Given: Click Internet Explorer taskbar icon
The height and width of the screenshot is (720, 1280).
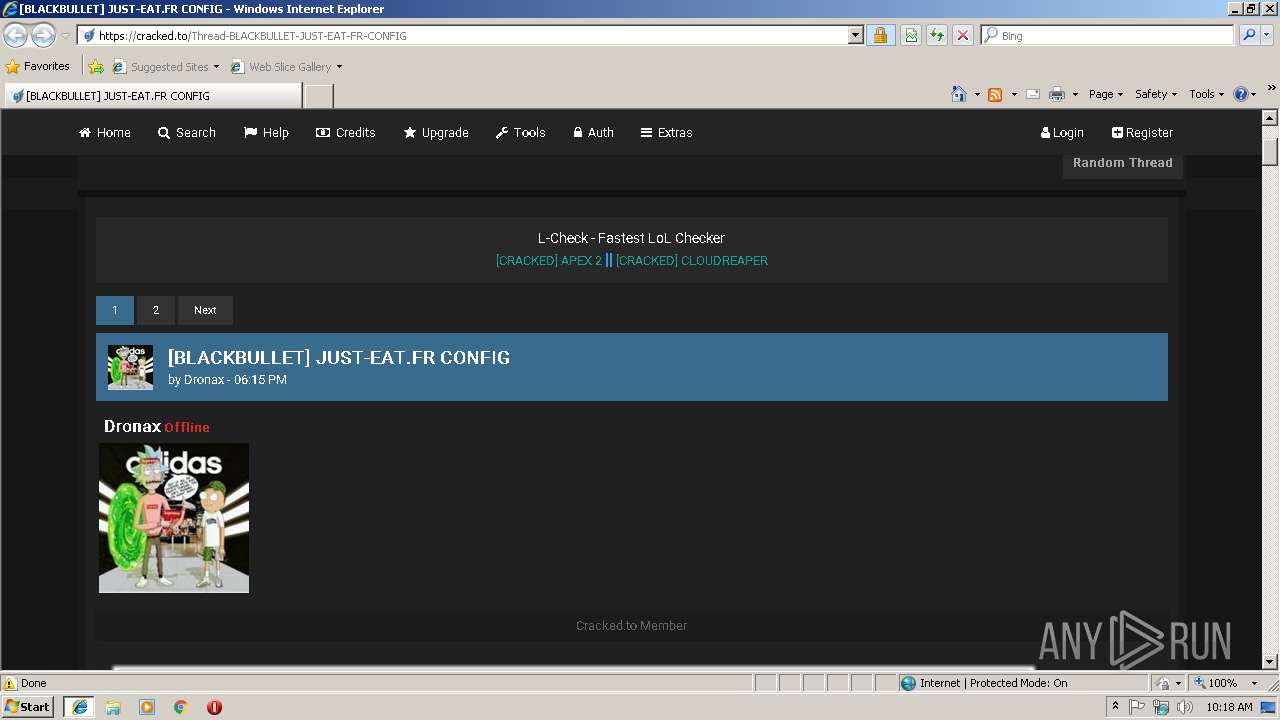Looking at the screenshot, I should coord(79,707).
